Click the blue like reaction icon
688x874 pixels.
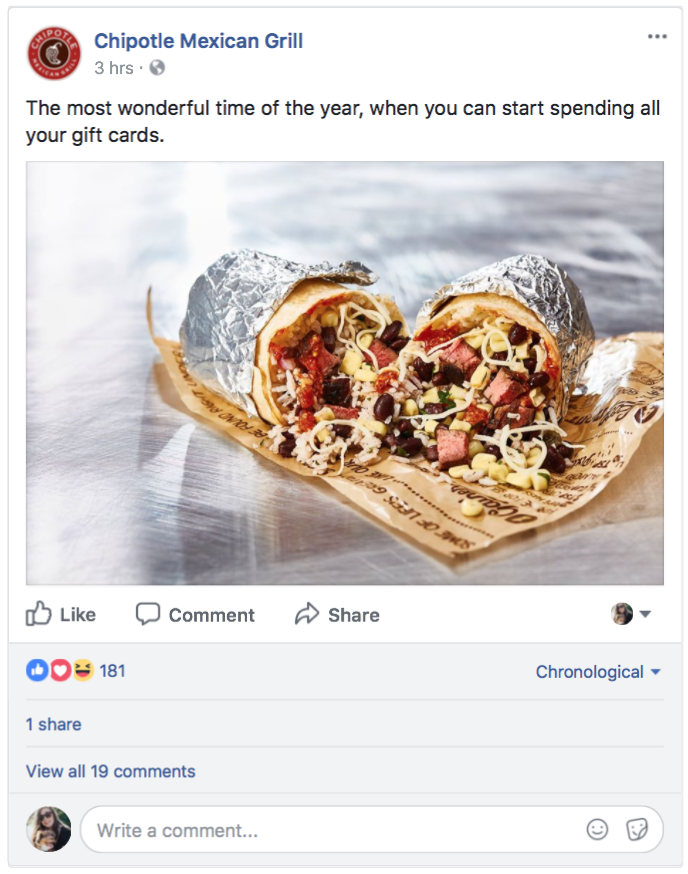tap(37, 670)
